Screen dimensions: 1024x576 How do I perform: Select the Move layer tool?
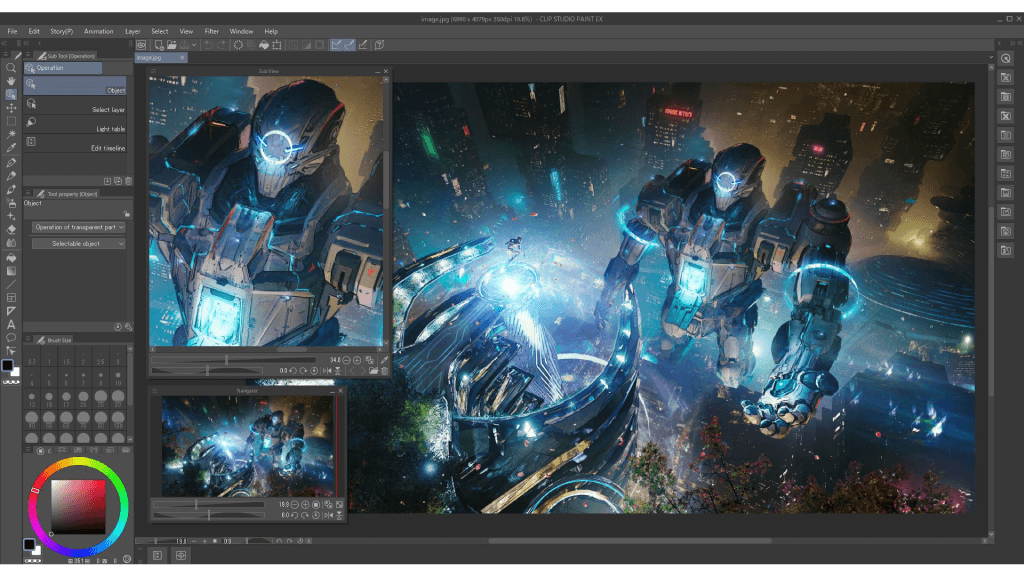[11, 108]
